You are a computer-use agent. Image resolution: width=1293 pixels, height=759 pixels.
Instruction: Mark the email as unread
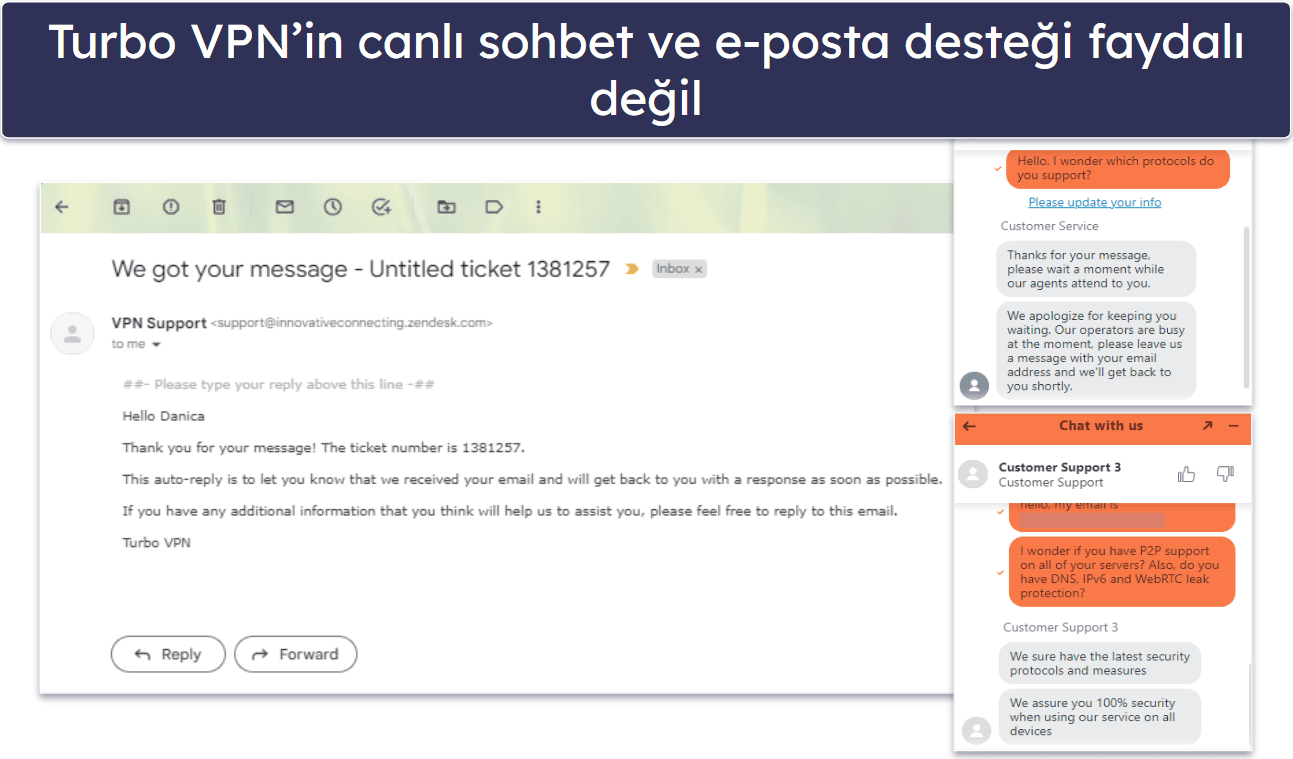285,207
